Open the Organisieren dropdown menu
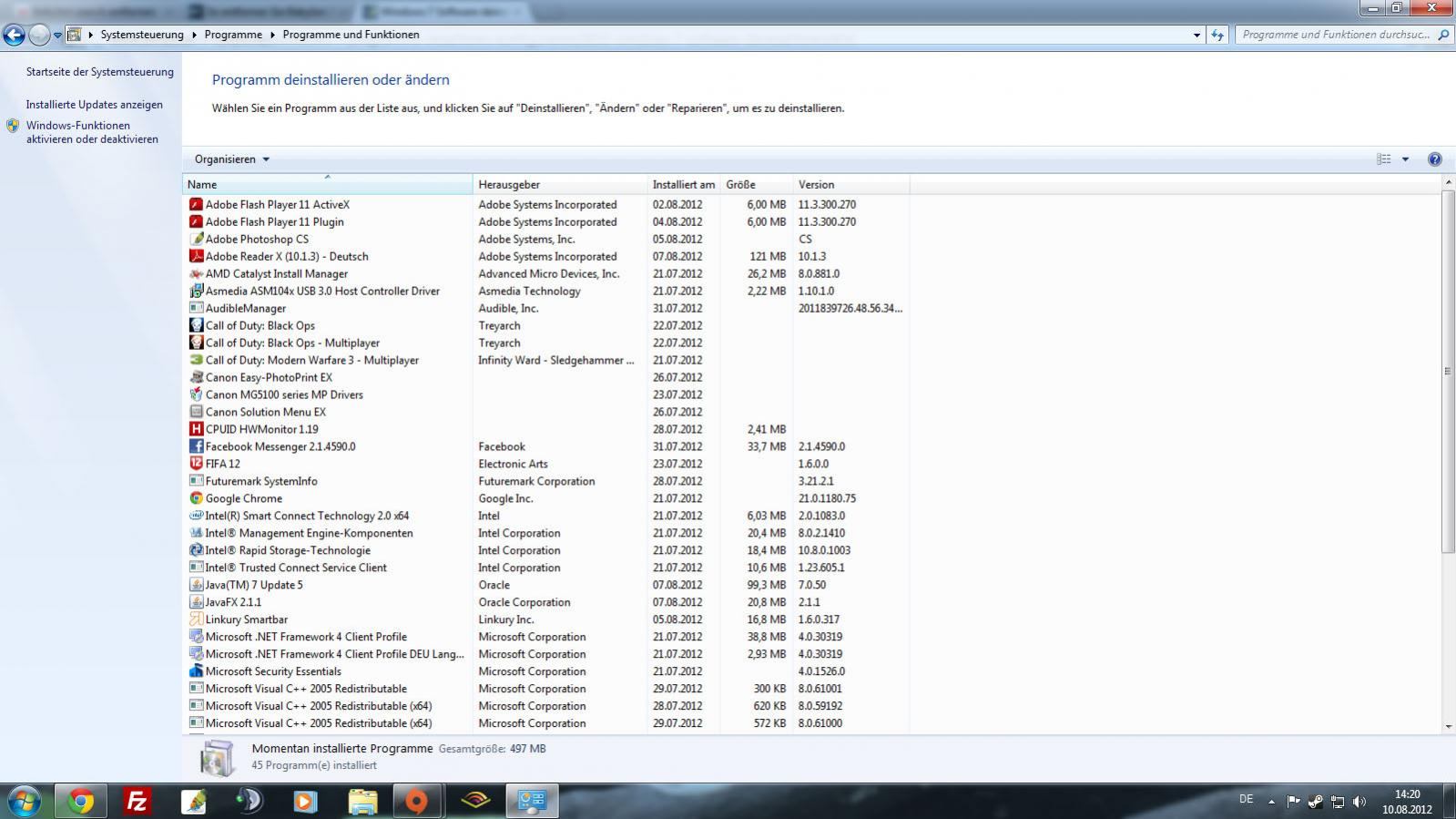The height and width of the screenshot is (819, 1456). 232,159
